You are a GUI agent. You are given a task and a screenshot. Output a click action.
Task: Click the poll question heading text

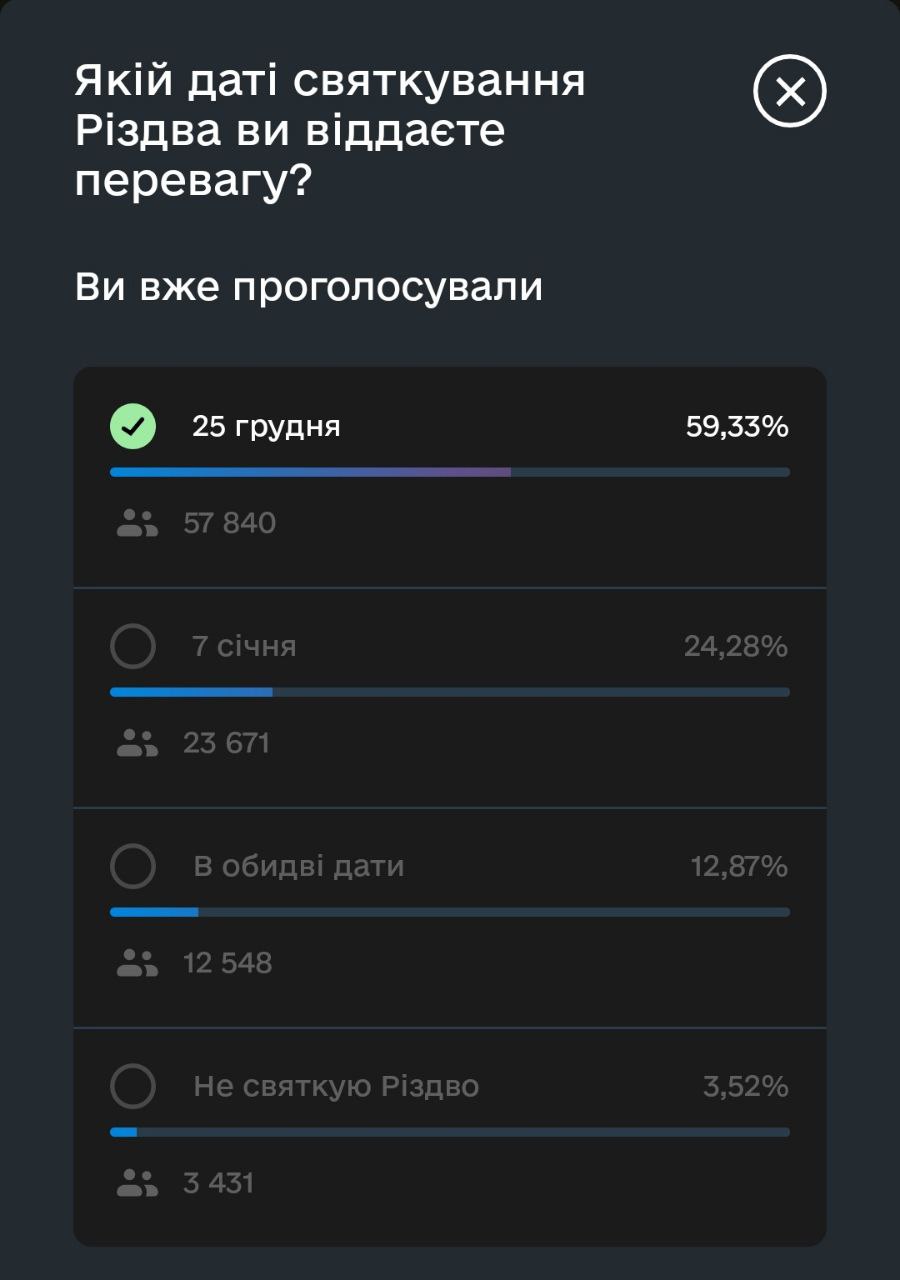[x=330, y=132]
